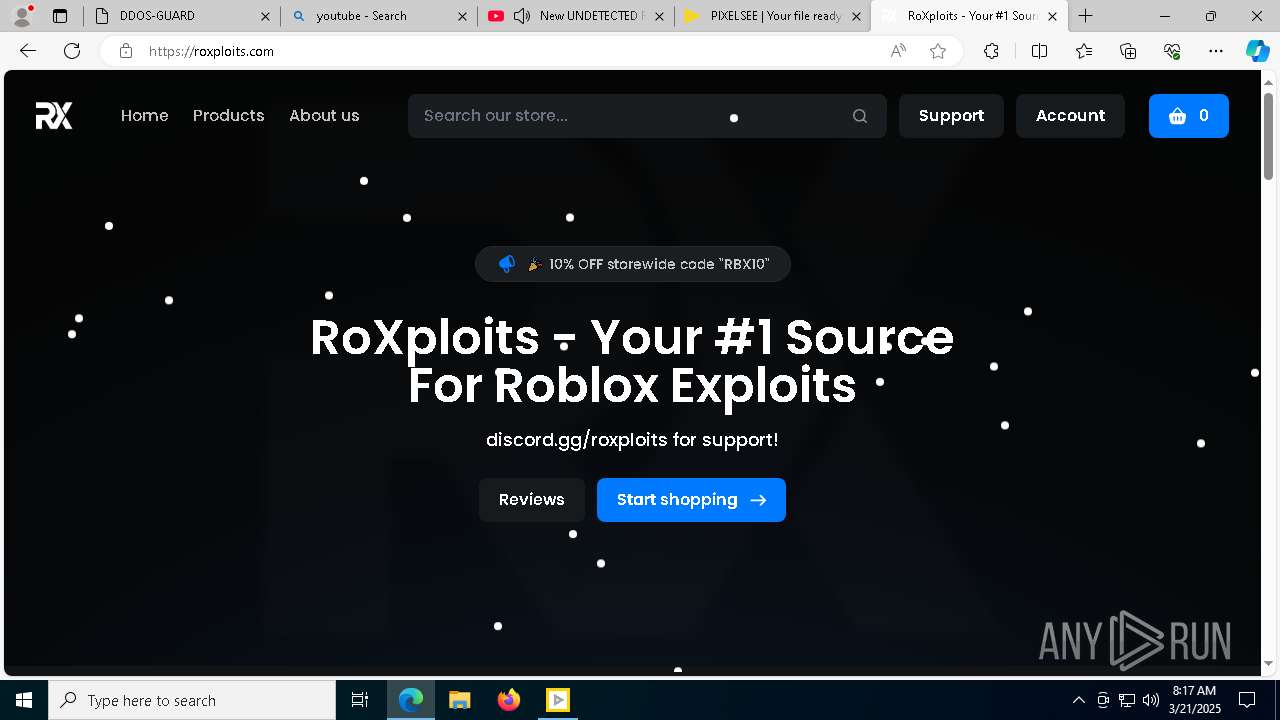Refresh the current page
The height and width of the screenshot is (720, 1280).
tap(72, 51)
